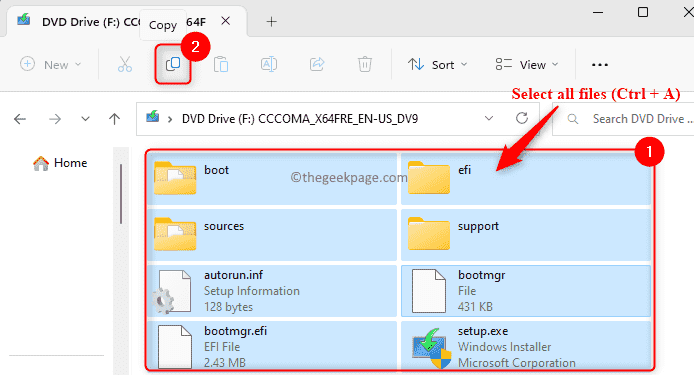Click the navigation pane scrollbar
This screenshot has height=375, width=694.
[x=121, y=194]
